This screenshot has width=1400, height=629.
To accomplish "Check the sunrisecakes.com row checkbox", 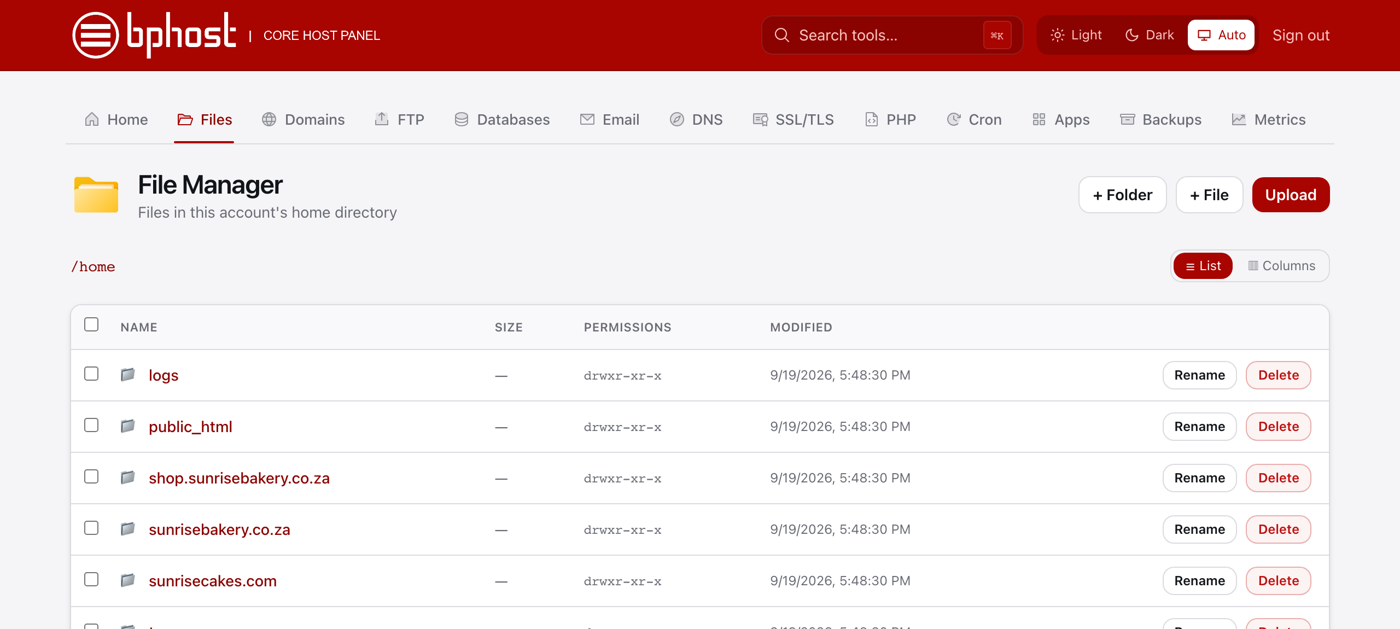I will (91, 579).
